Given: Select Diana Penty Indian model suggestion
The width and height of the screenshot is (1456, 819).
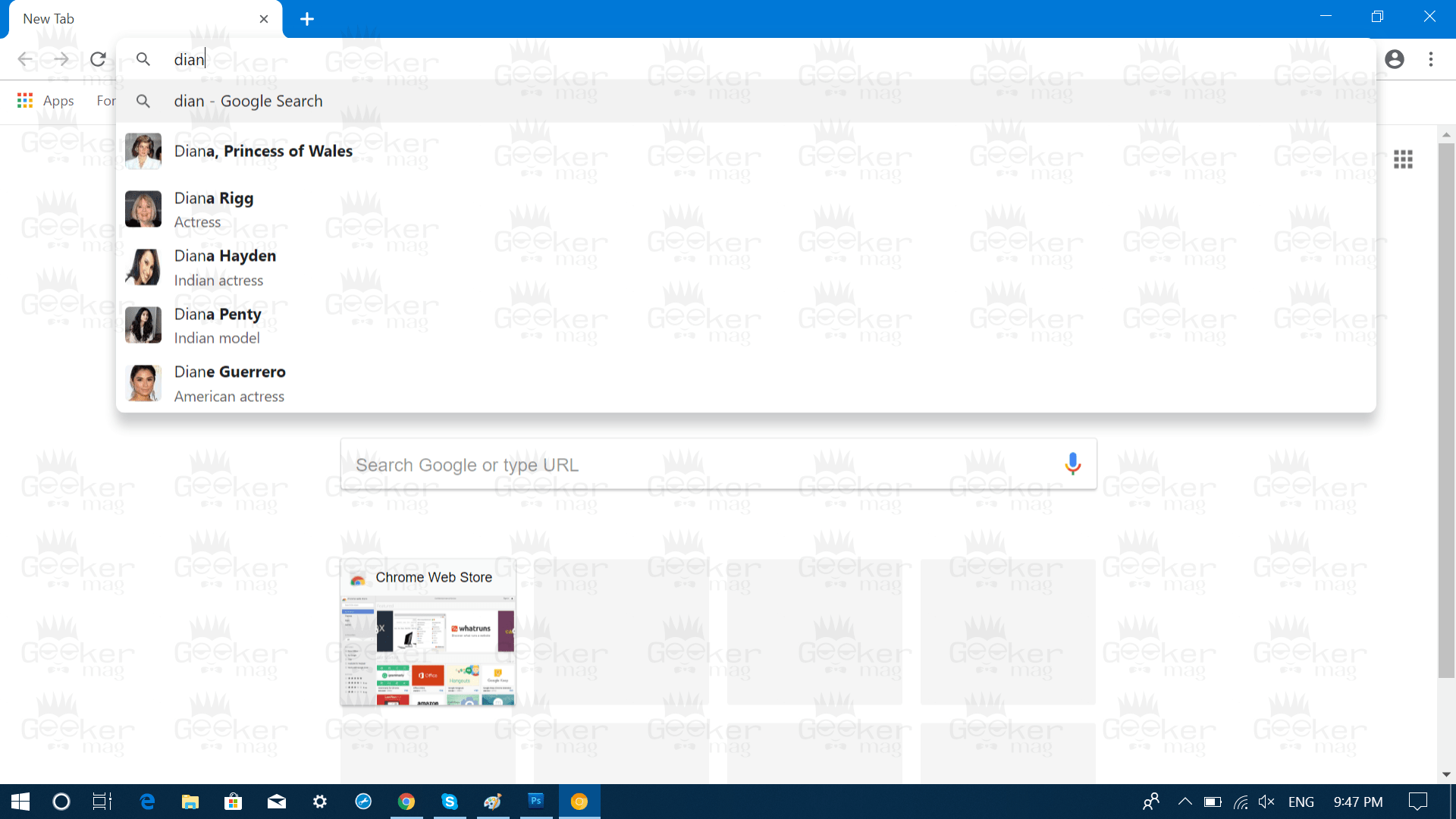Looking at the screenshot, I should [x=746, y=325].
